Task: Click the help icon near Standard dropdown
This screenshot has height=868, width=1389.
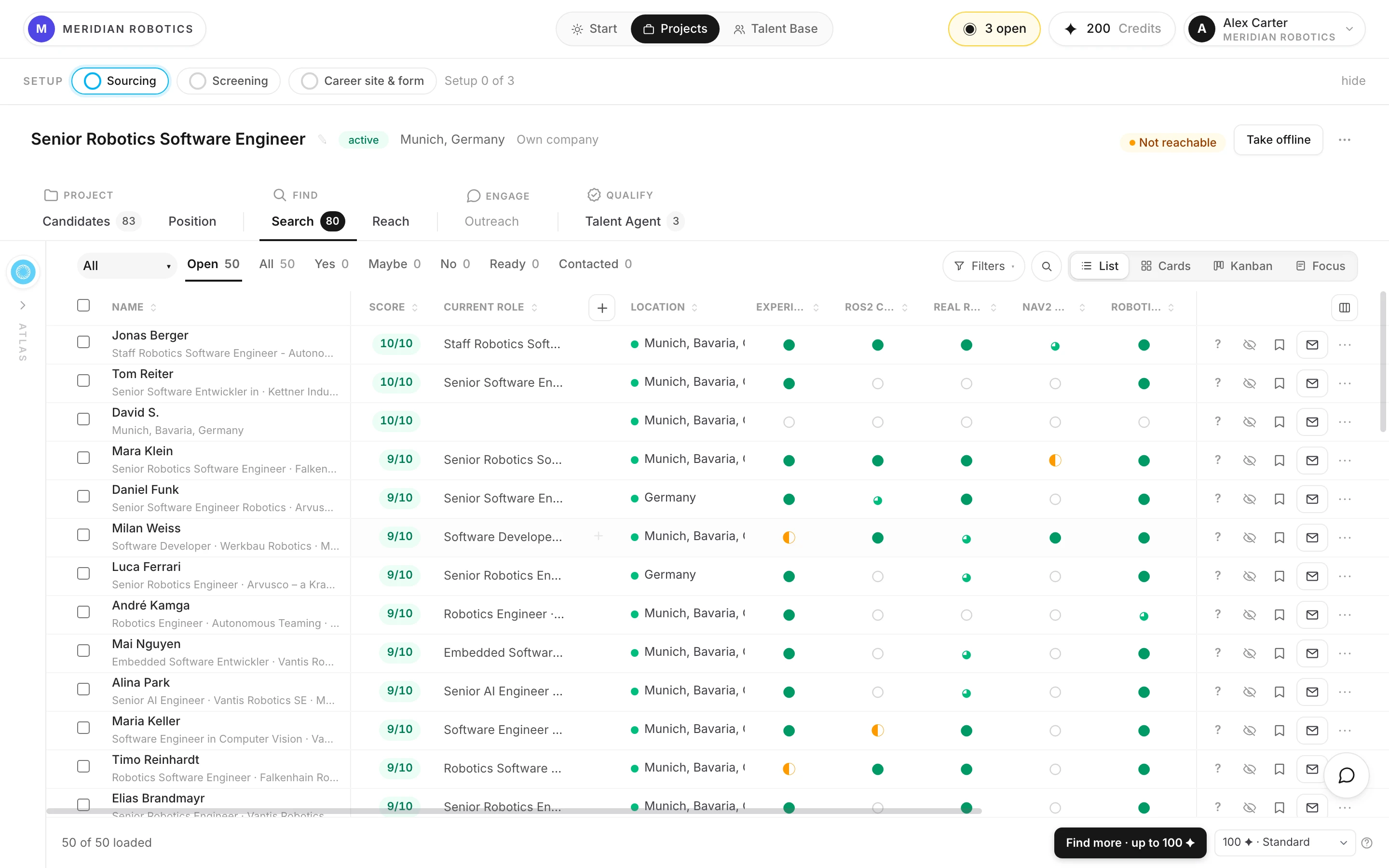Action: [1367, 843]
